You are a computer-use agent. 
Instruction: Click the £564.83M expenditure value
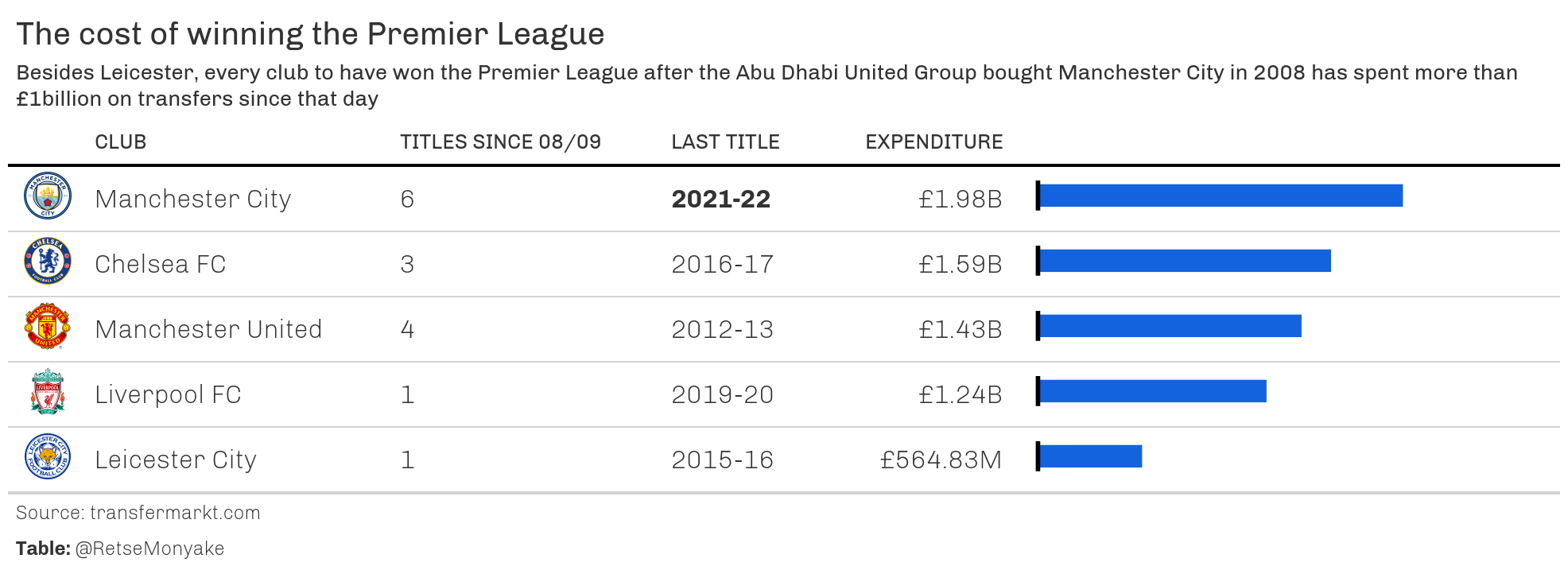941,460
